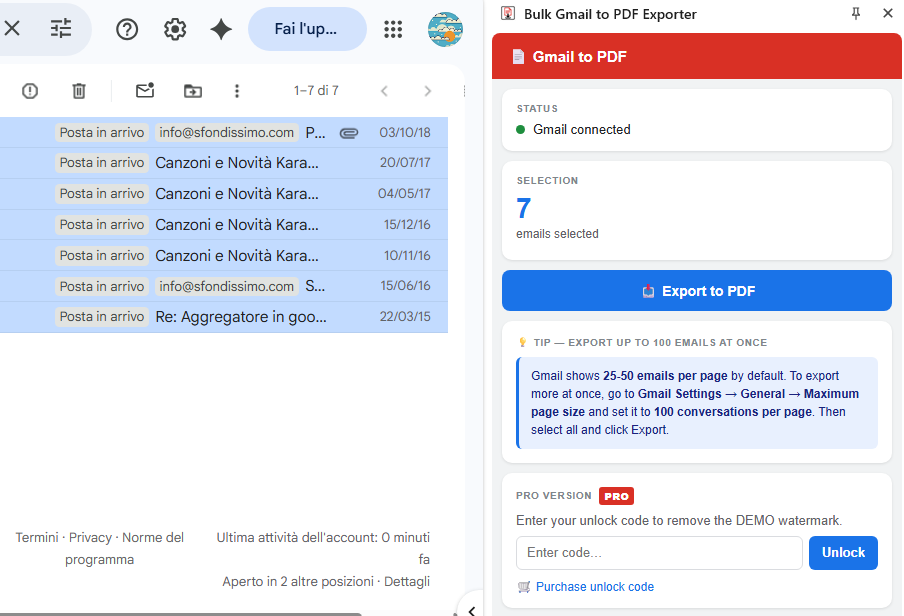904x616 pixels.
Task: Open the Gemini sparkle assistant
Action: click(221, 29)
